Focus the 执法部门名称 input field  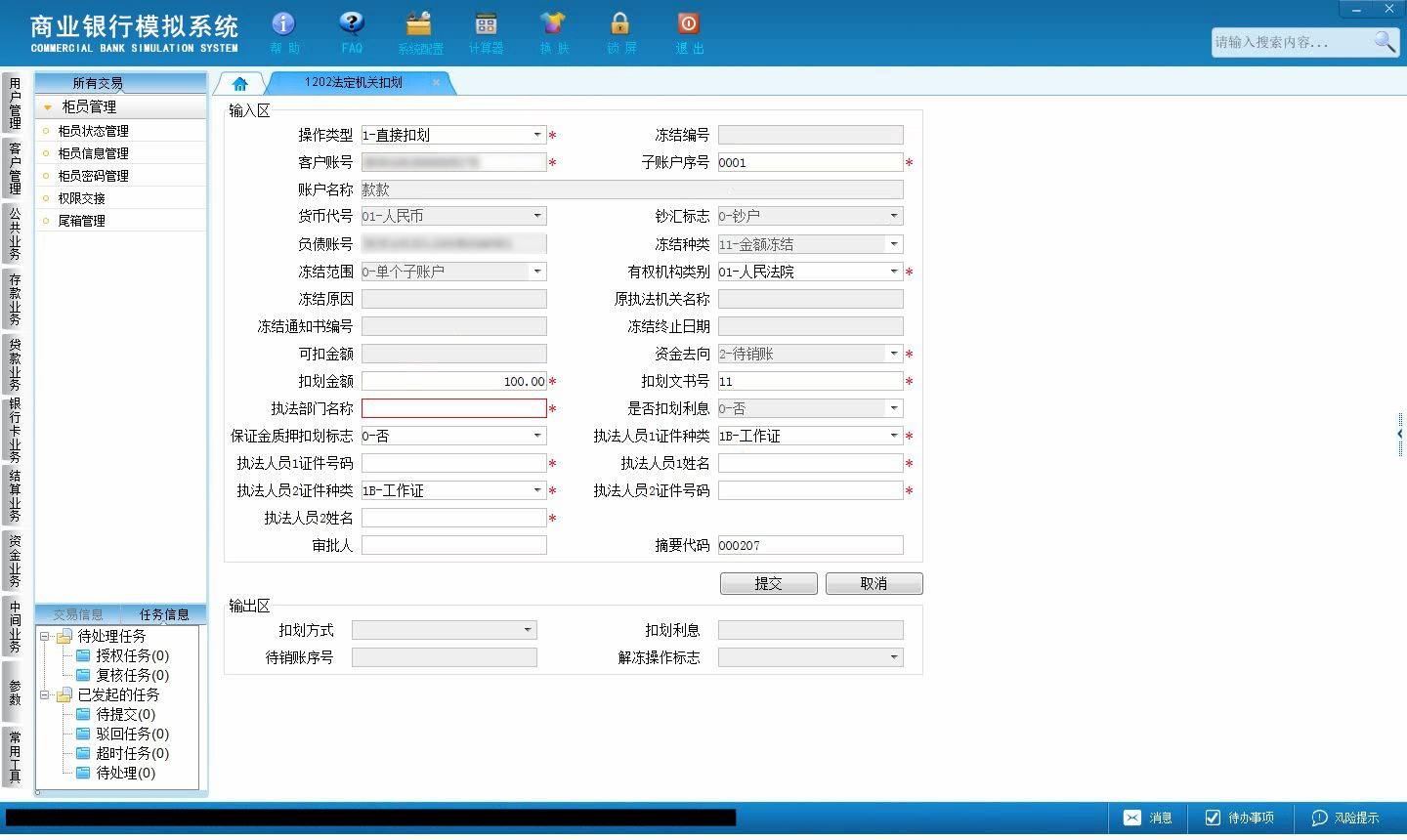(x=454, y=408)
